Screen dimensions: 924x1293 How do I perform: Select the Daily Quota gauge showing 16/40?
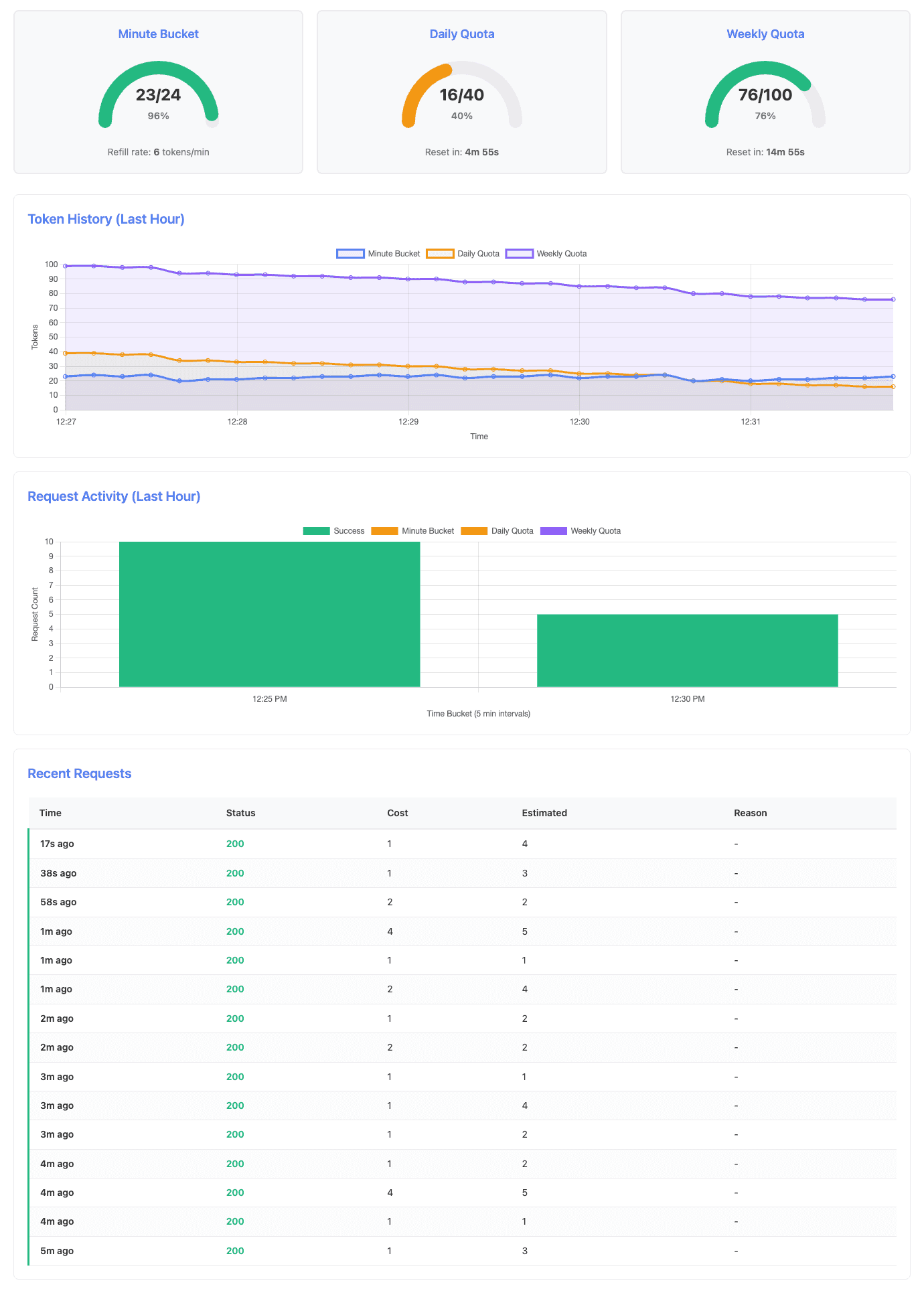[462, 95]
